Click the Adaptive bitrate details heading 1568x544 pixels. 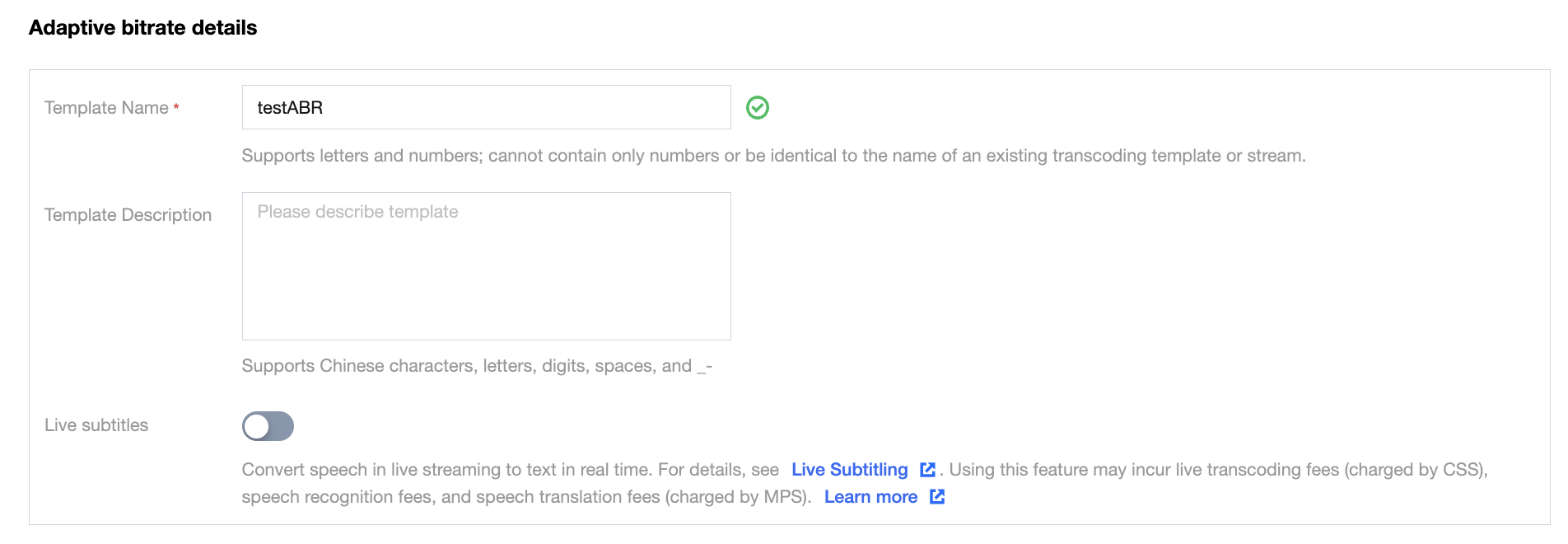(x=142, y=27)
